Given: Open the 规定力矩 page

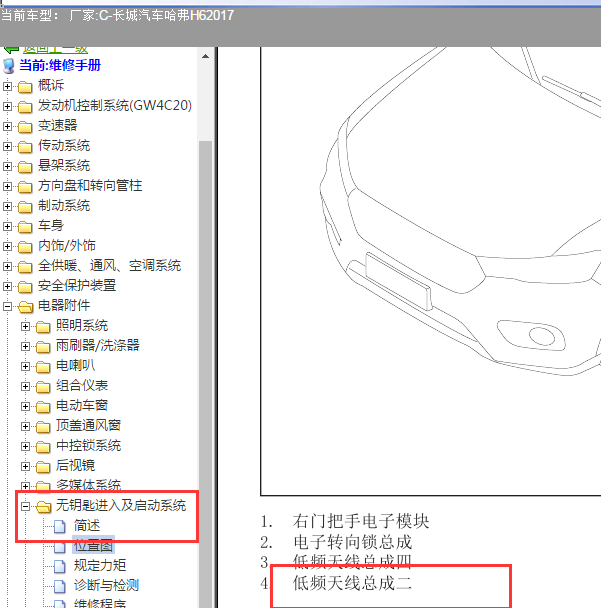Looking at the screenshot, I should click(100, 566).
